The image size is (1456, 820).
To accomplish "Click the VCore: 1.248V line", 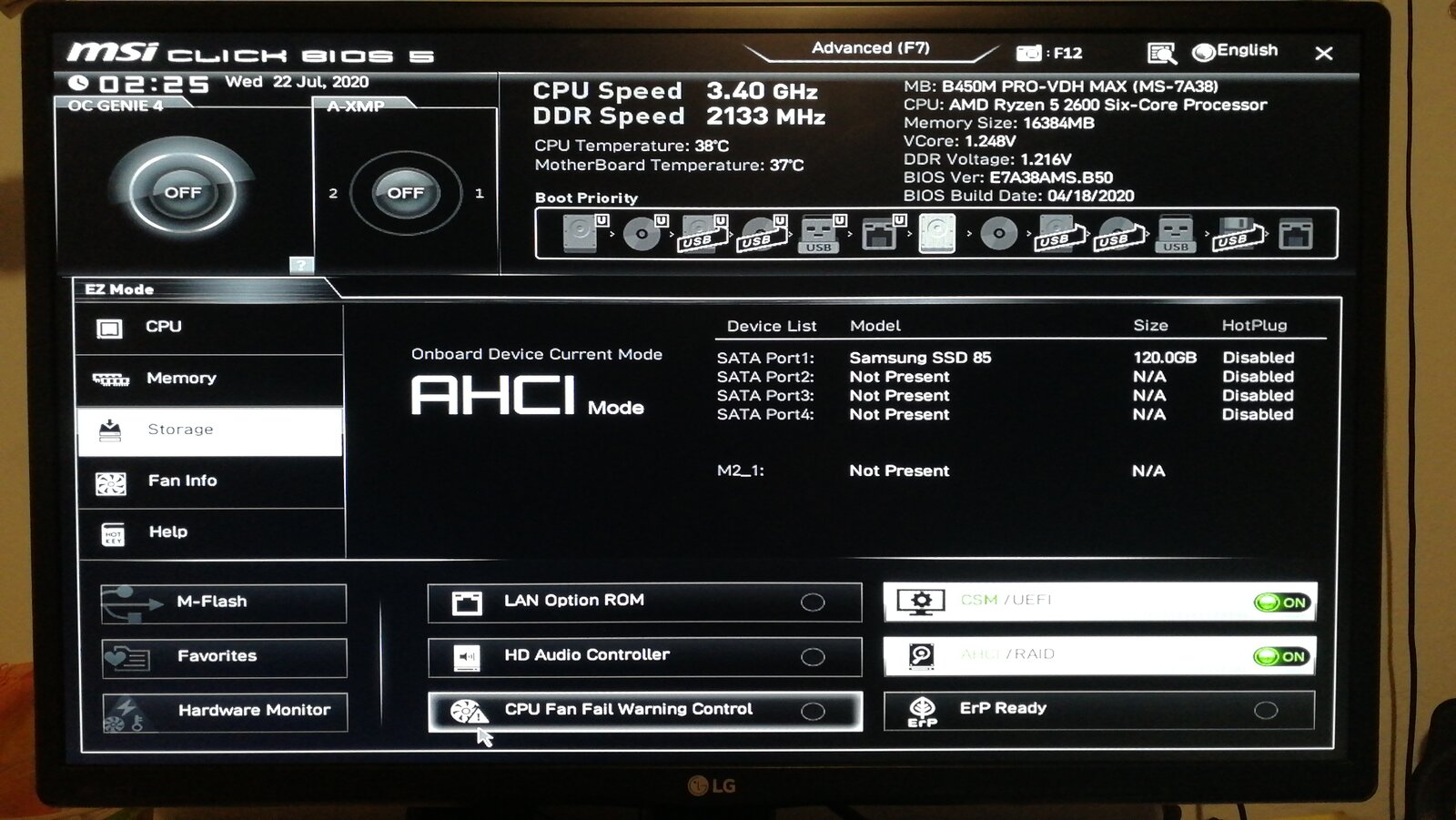I will [959, 141].
